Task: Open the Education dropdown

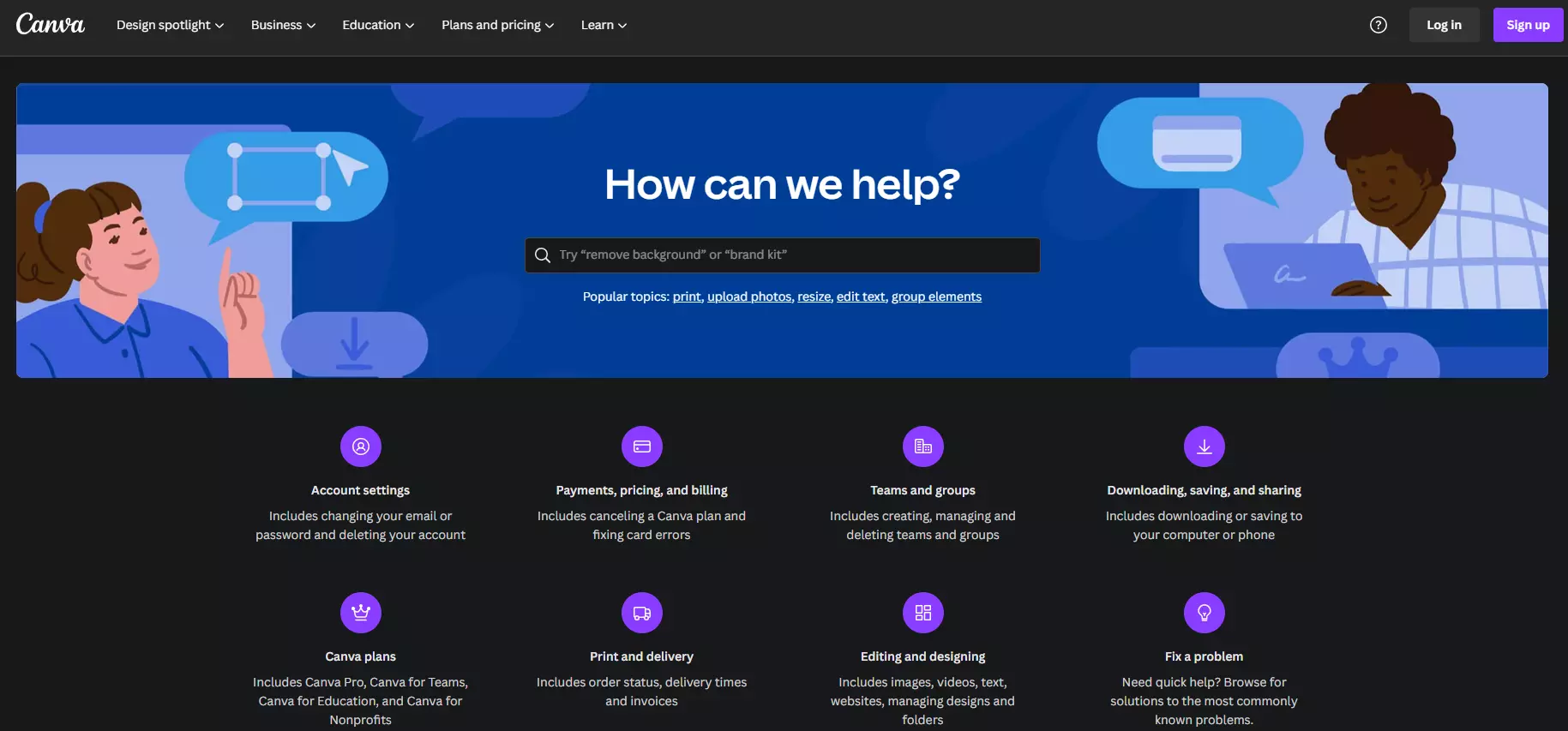Action: (x=378, y=25)
